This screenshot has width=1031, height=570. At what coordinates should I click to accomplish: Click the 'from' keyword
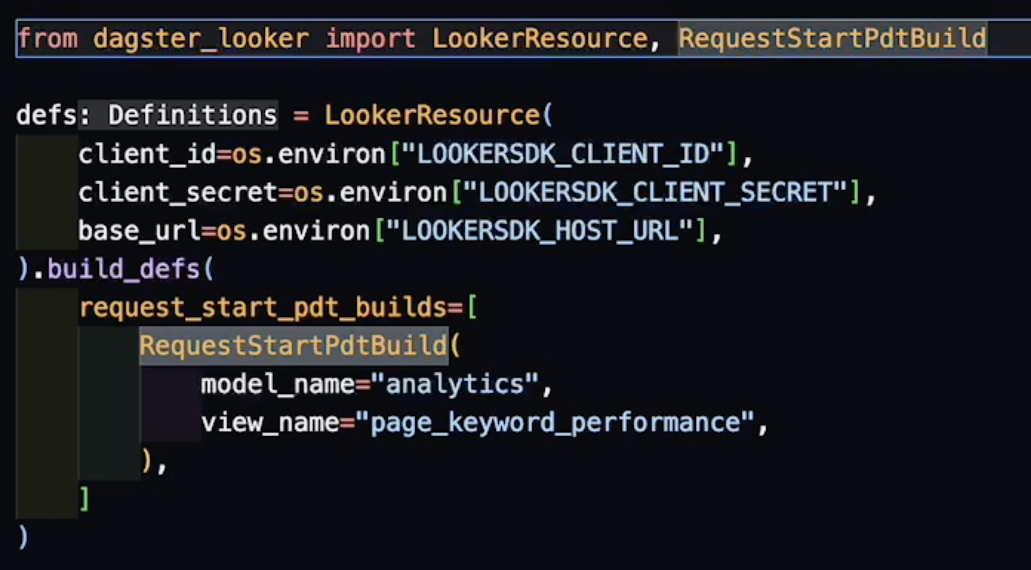point(47,39)
